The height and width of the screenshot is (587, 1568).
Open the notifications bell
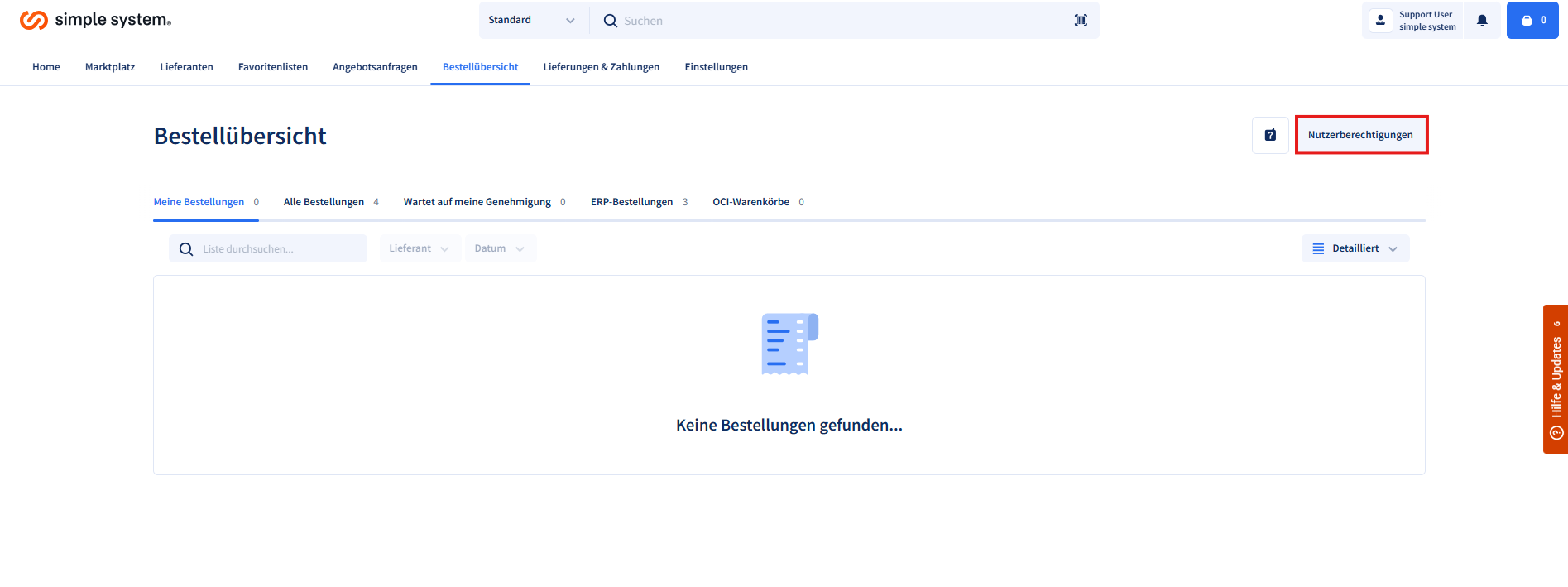coord(1482,21)
